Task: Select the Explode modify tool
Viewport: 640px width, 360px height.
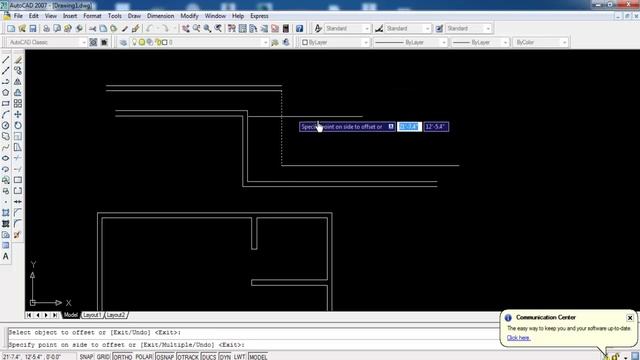Action: [x=18, y=235]
